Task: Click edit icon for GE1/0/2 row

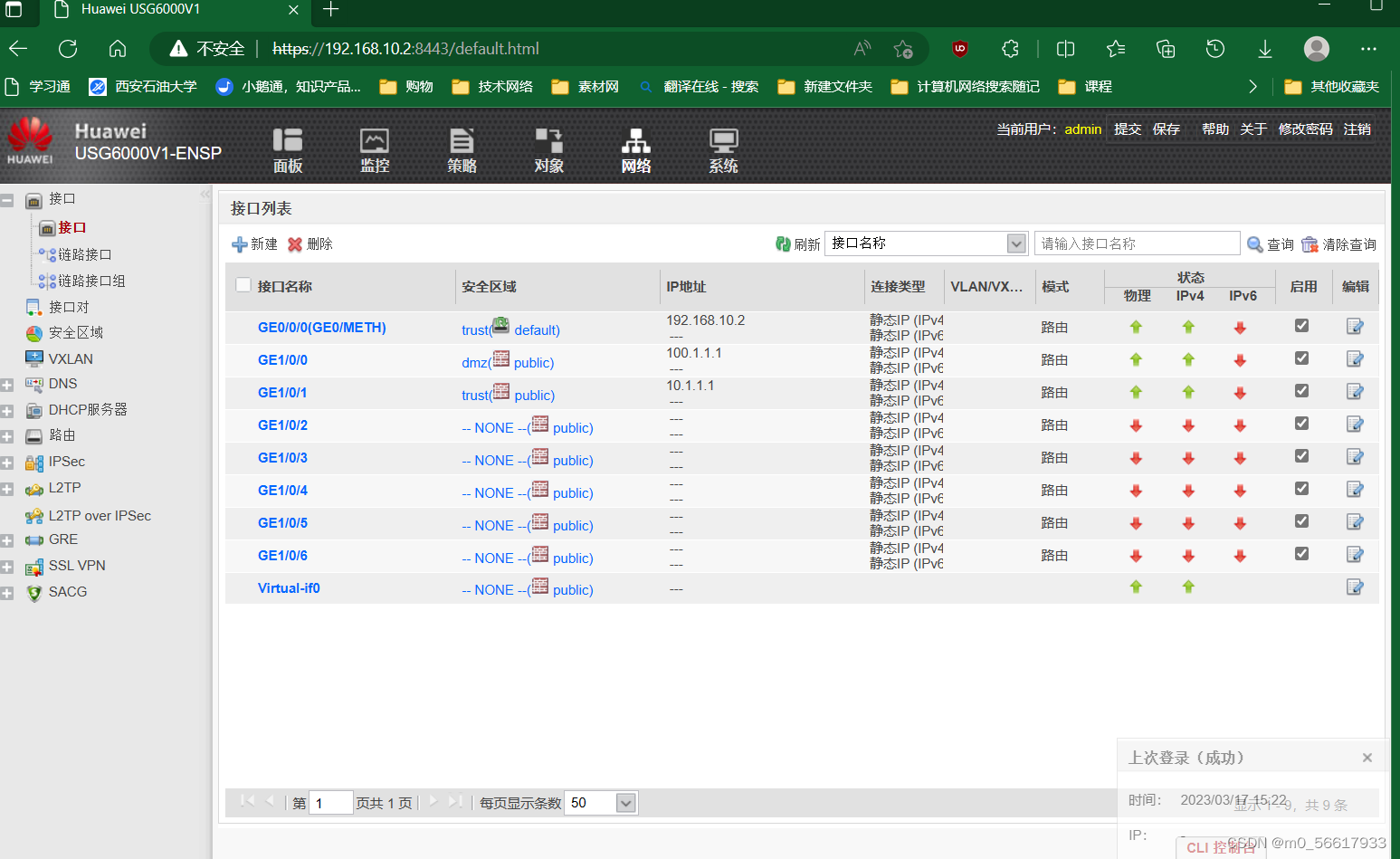Action: (x=1355, y=424)
